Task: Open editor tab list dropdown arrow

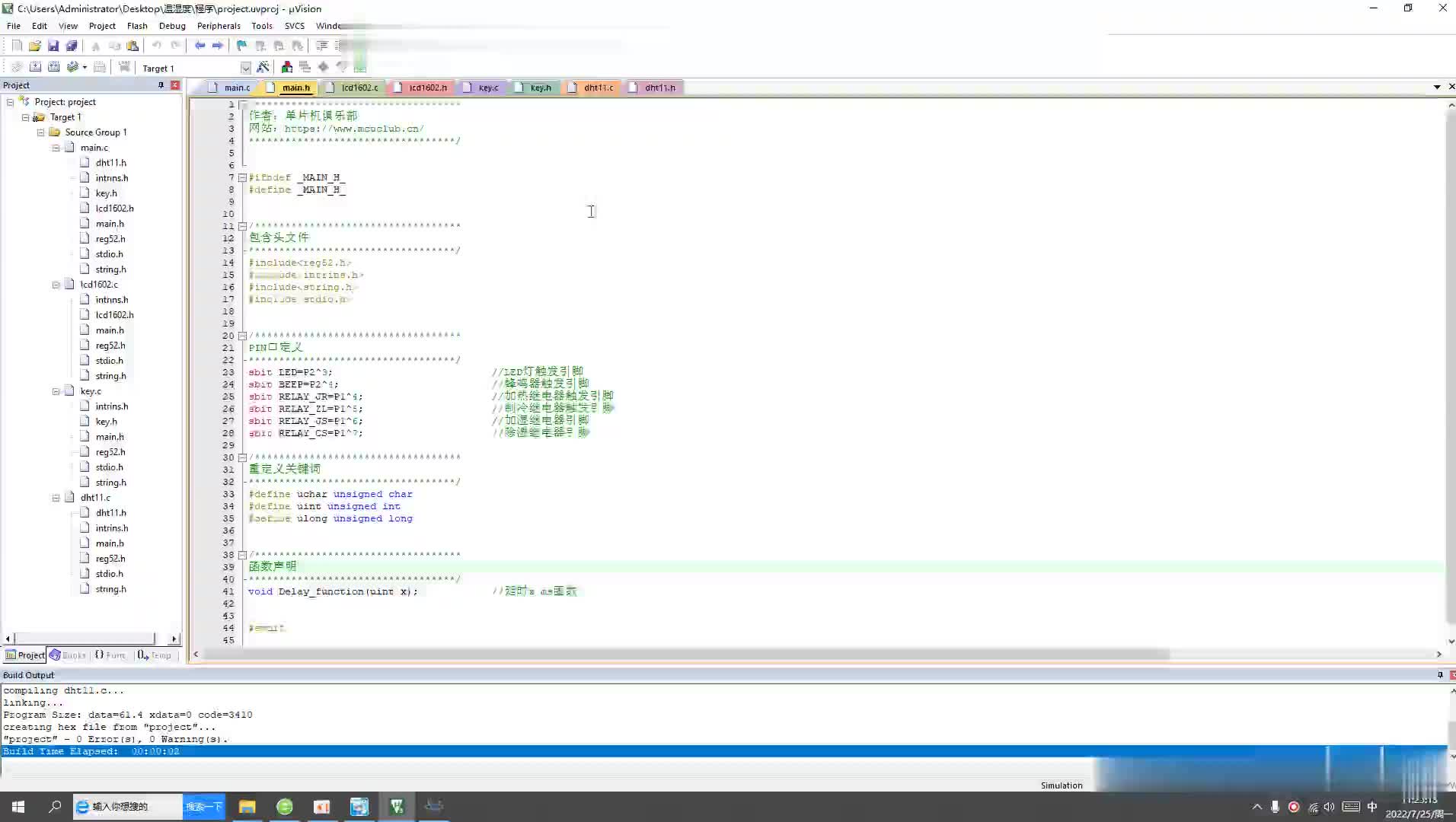Action: [x=1437, y=87]
